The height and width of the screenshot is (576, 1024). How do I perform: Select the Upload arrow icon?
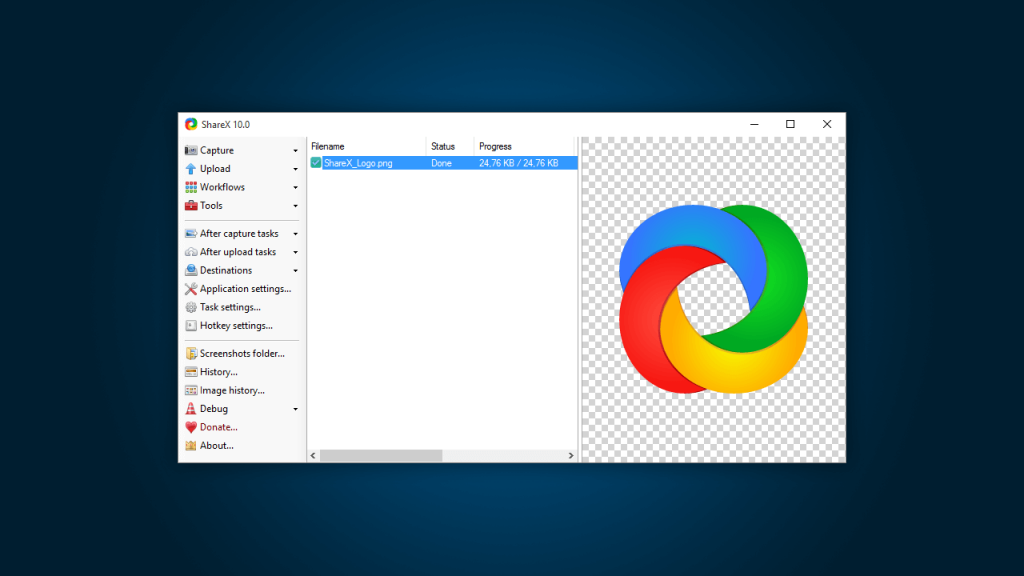(190, 168)
